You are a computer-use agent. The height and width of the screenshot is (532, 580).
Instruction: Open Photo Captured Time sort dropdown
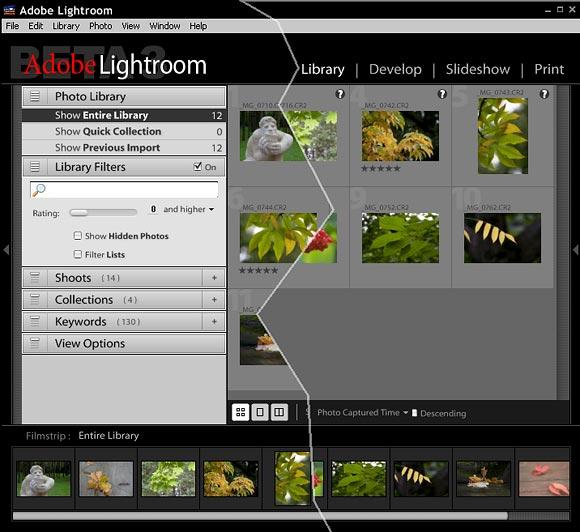pyautogui.click(x=362, y=413)
